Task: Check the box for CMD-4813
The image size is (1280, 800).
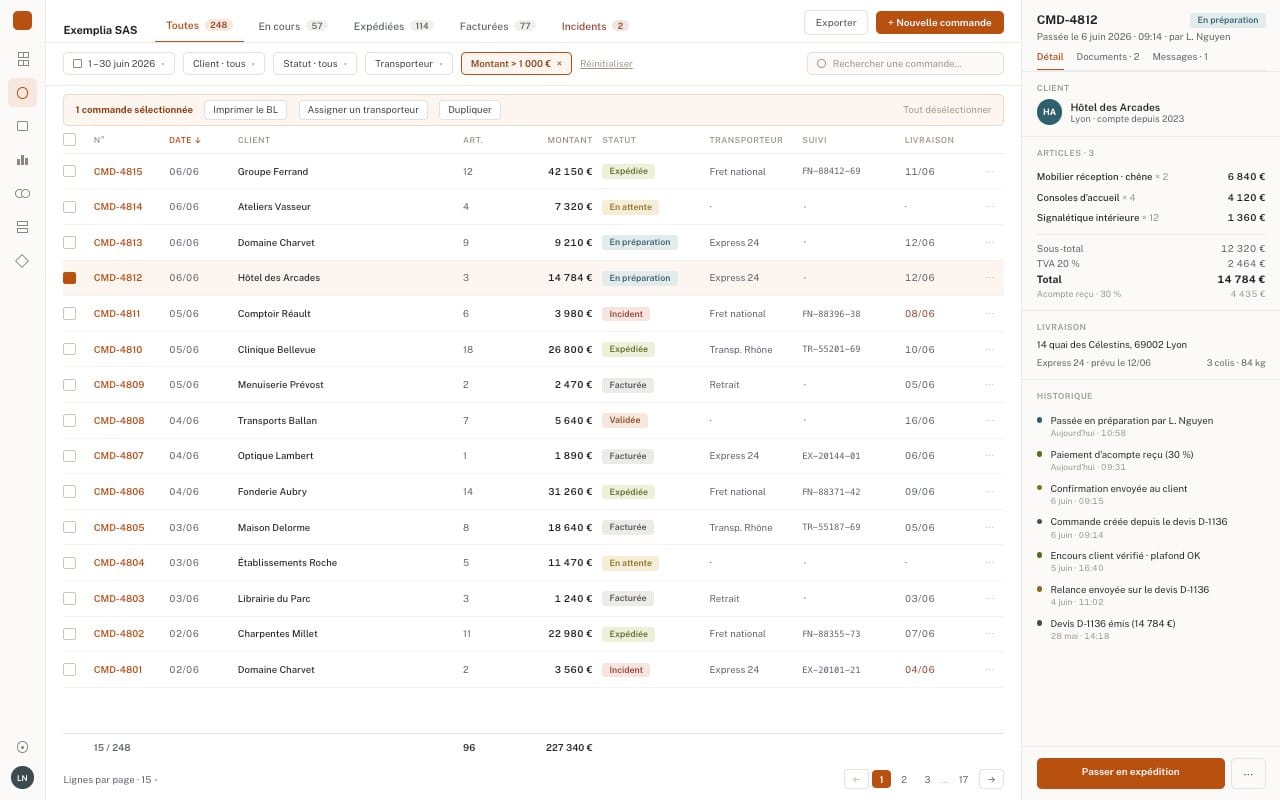Action: coord(69,243)
